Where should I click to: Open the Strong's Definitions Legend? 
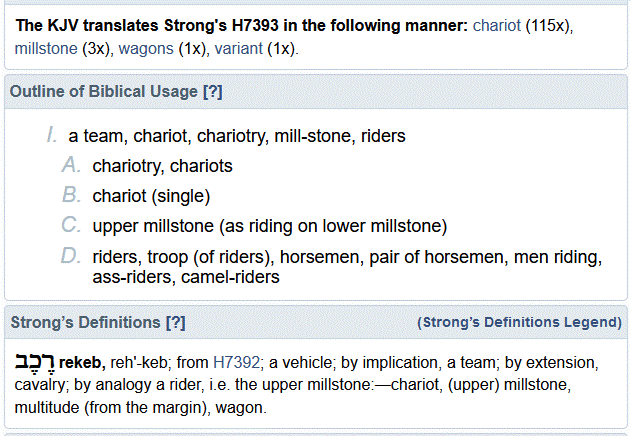pyautogui.click(x=518, y=322)
